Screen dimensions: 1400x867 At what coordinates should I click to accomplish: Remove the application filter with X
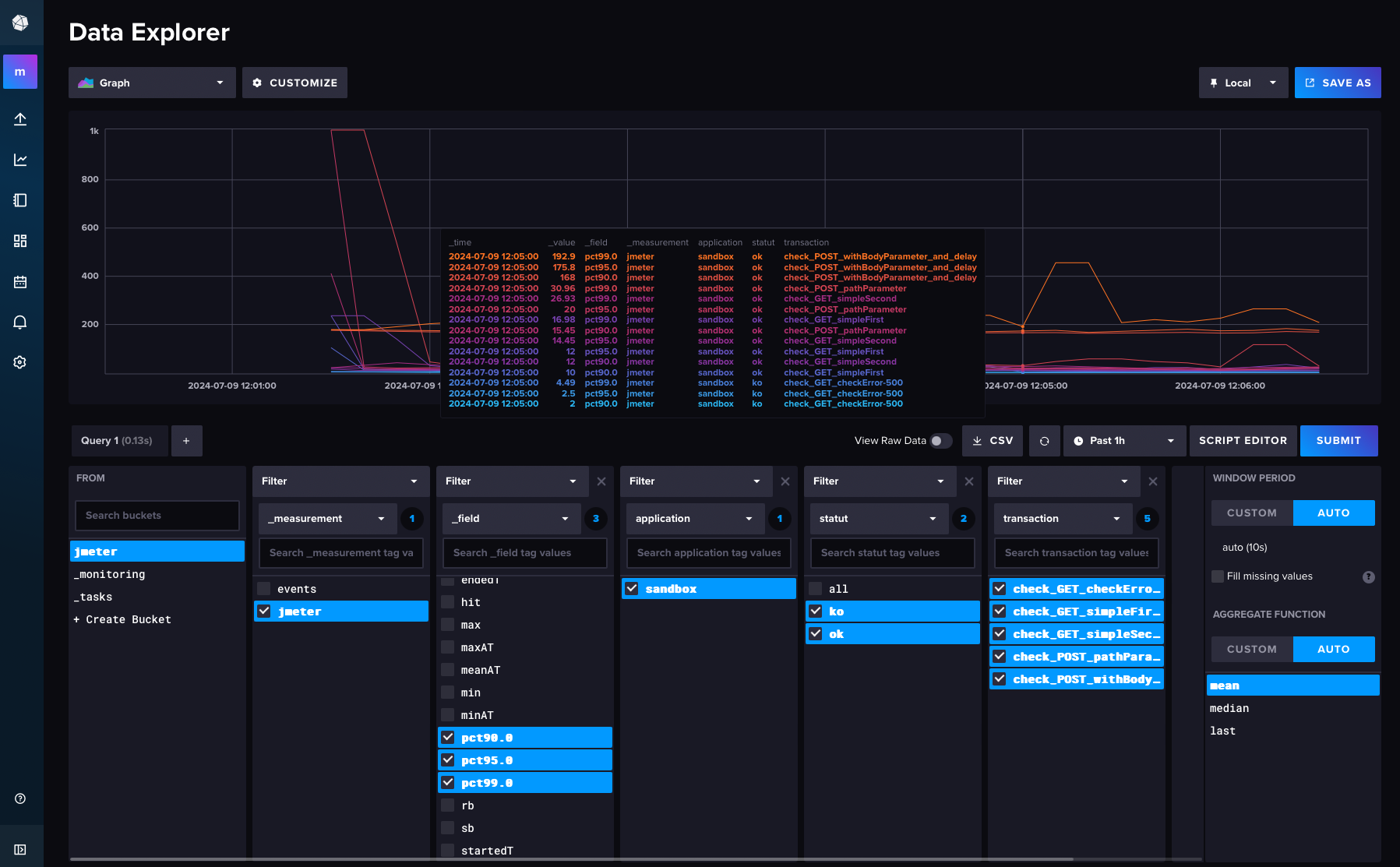[x=785, y=481]
